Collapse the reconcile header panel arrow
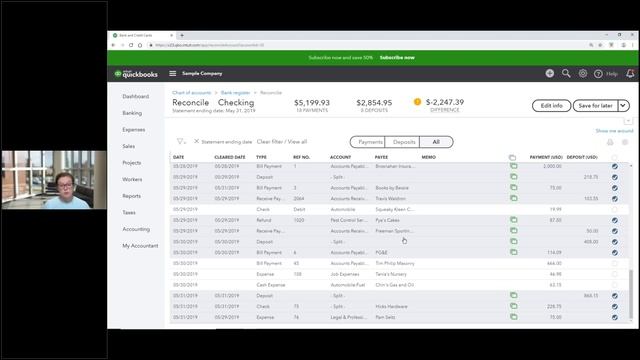The height and width of the screenshot is (360, 640). pyautogui.click(x=628, y=121)
